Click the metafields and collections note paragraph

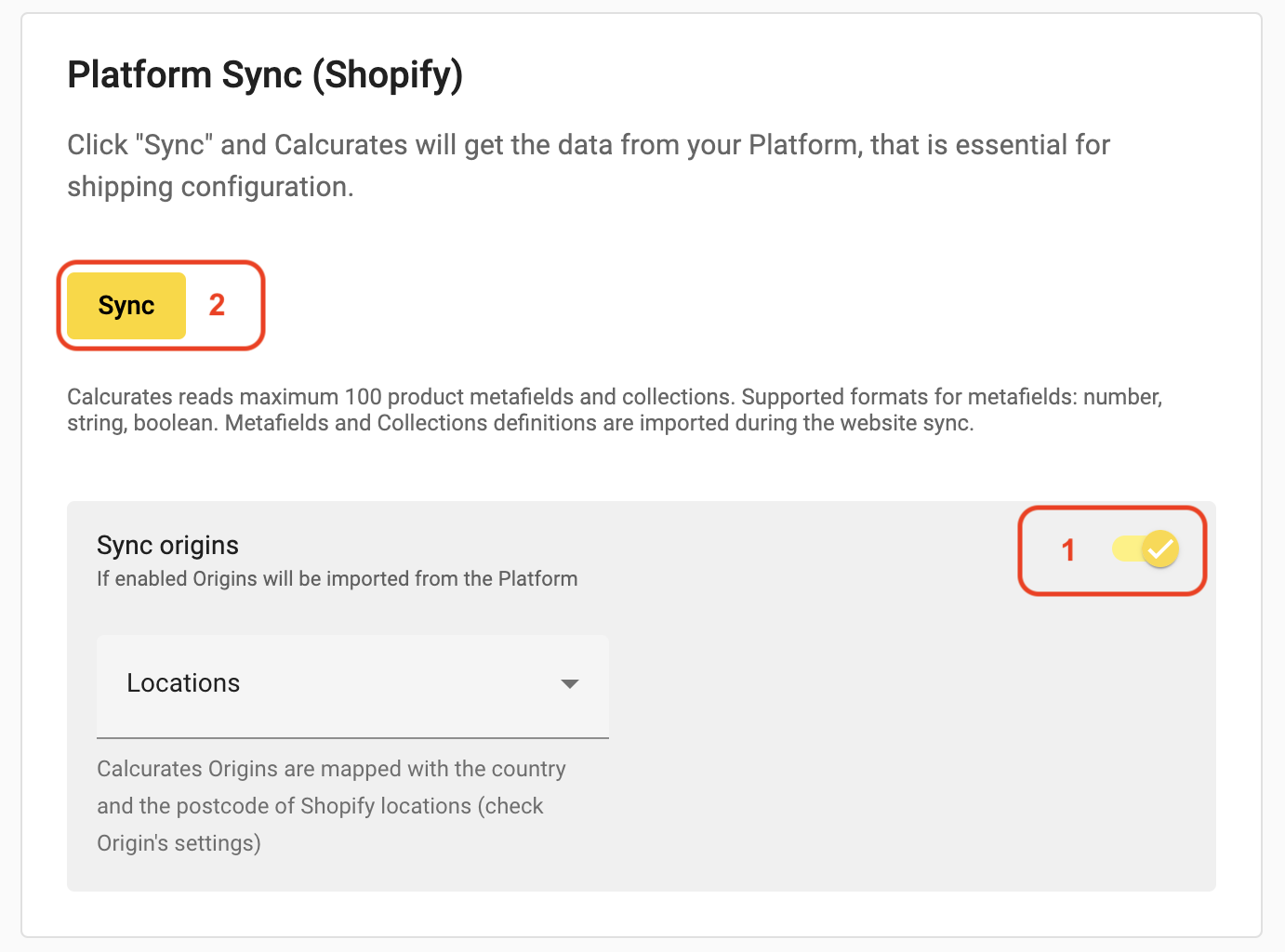tap(615, 410)
